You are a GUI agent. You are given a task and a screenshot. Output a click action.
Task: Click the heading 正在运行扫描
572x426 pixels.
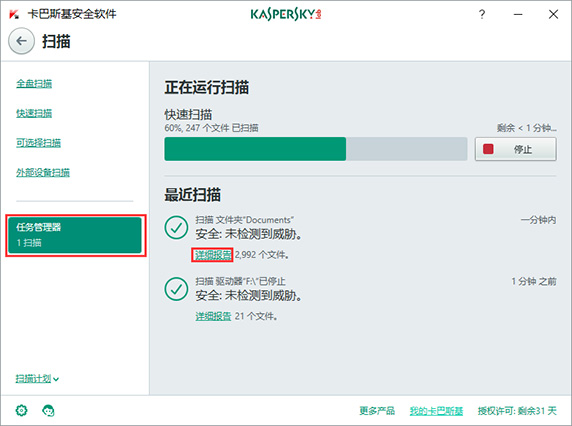pos(206,88)
